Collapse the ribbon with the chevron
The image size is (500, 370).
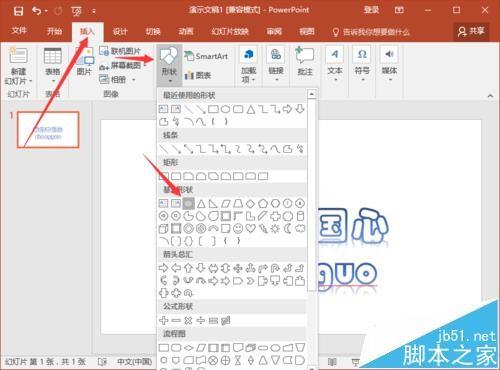tap(490, 96)
